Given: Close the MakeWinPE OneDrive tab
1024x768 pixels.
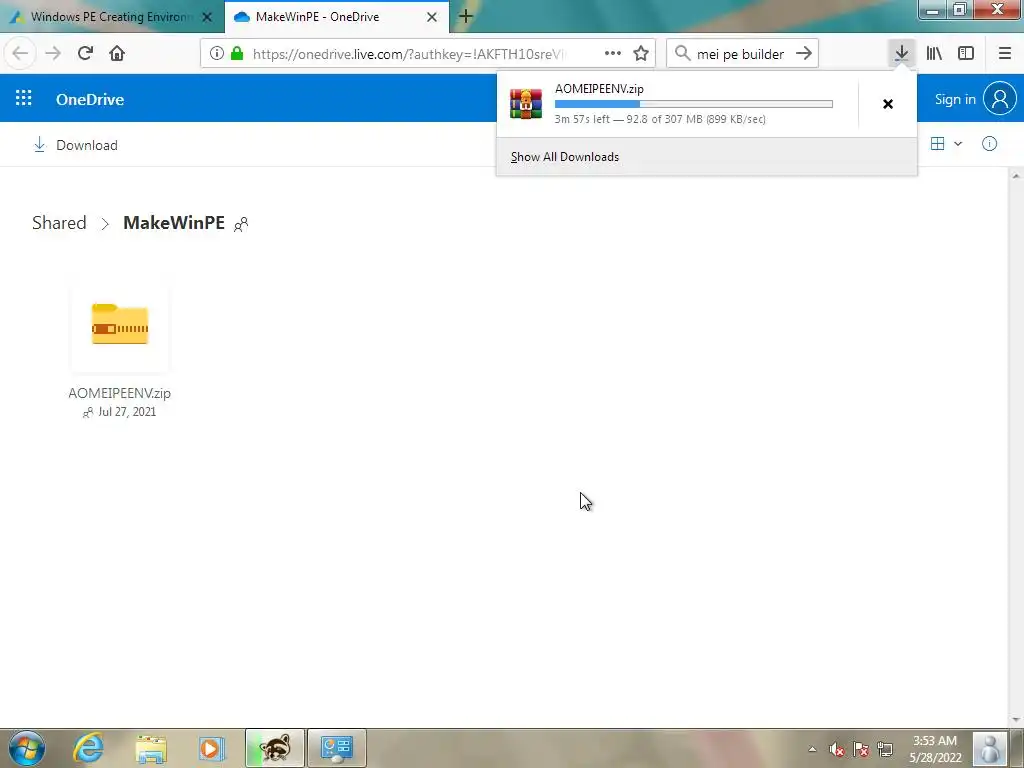Looking at the screenshot, I should pyautogui.click(x=432, y=17).
